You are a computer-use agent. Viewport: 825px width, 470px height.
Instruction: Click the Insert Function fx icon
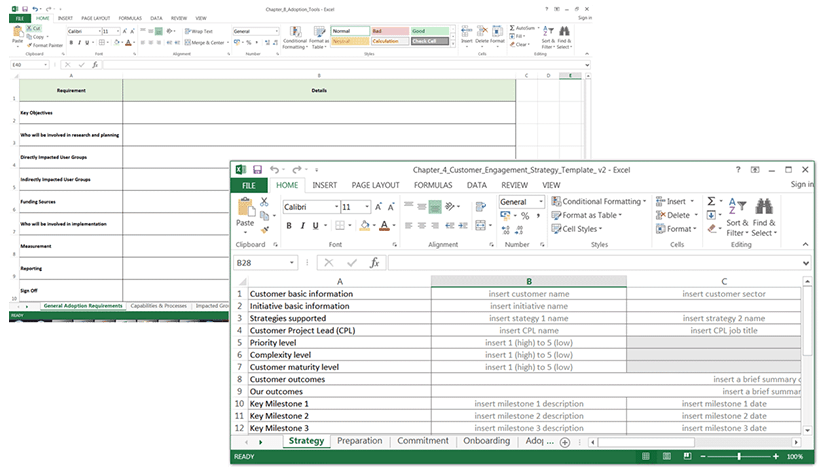[375, 263]
